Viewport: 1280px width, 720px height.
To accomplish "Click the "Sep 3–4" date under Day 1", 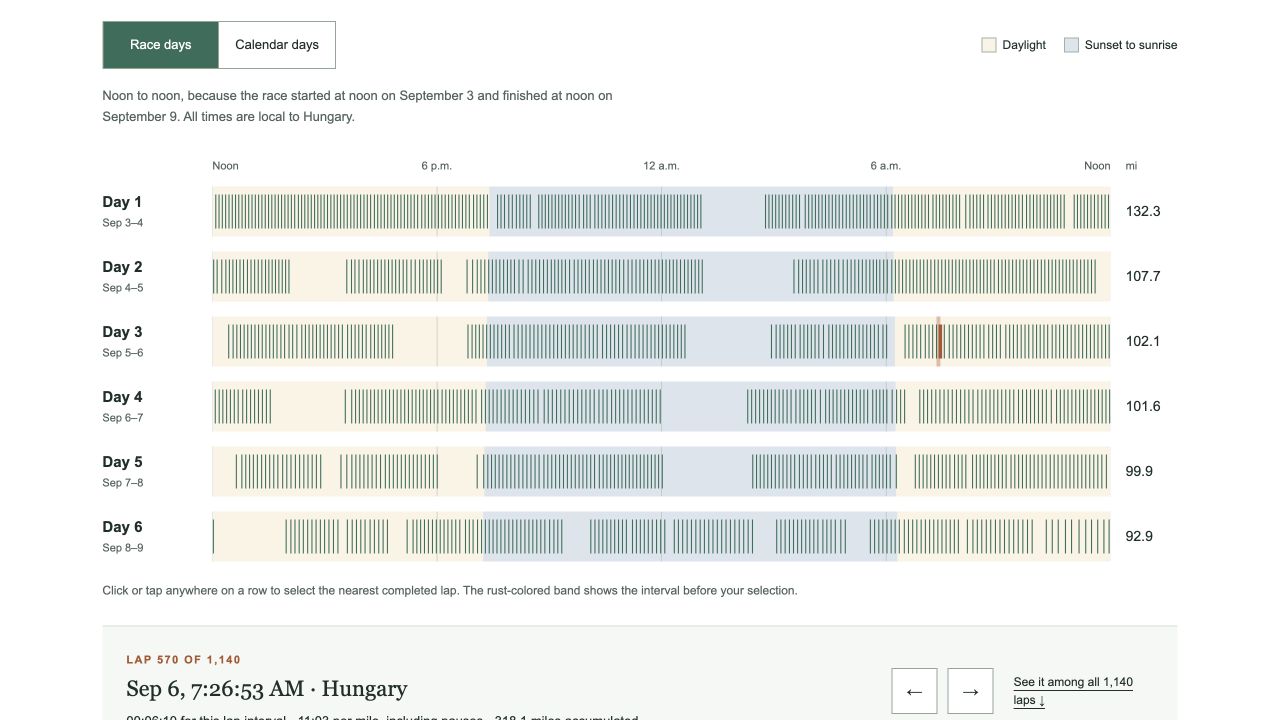I will pos(122,223).
